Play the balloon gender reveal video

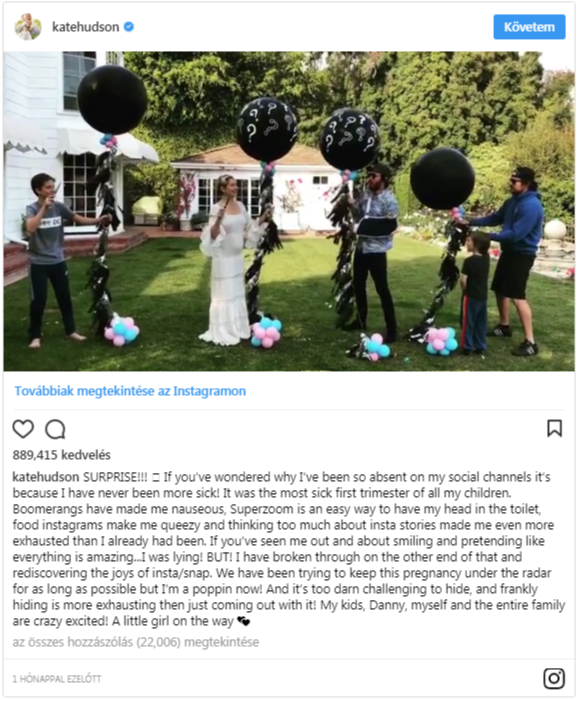(289, 211)
